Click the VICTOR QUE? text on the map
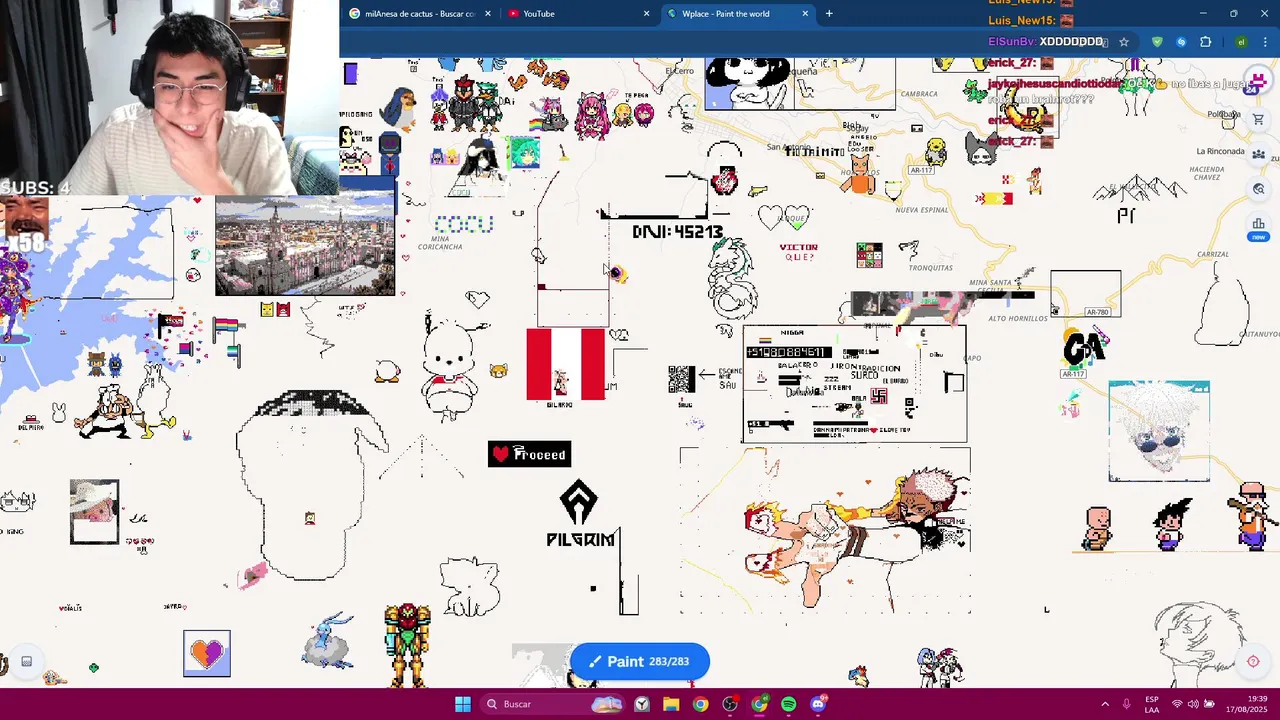 coord(799,252)
